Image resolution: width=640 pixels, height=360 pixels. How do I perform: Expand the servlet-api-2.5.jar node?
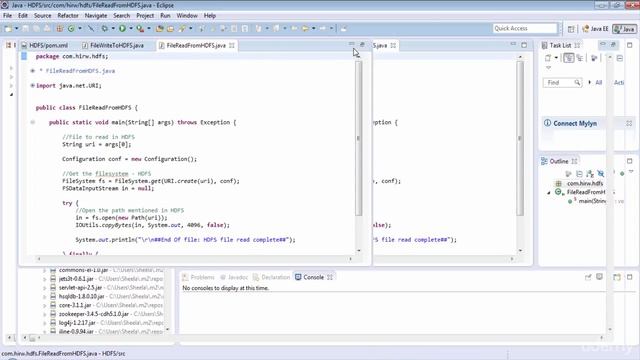44,288
